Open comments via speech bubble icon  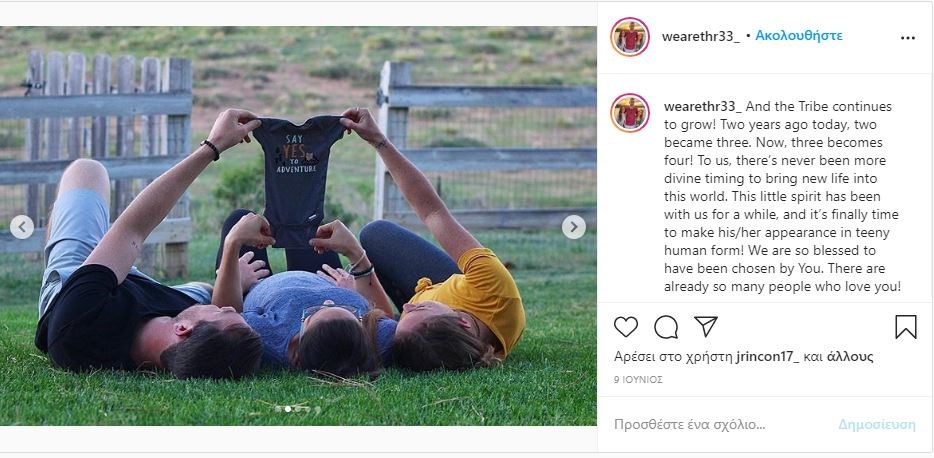[666, 327]
